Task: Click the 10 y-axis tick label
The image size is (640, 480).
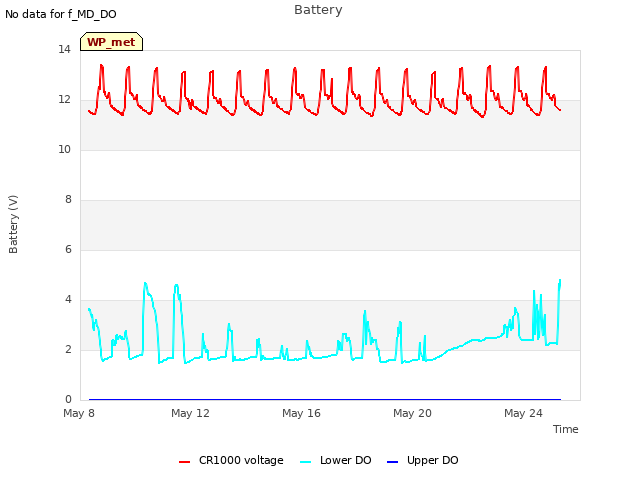Action: 64,150
